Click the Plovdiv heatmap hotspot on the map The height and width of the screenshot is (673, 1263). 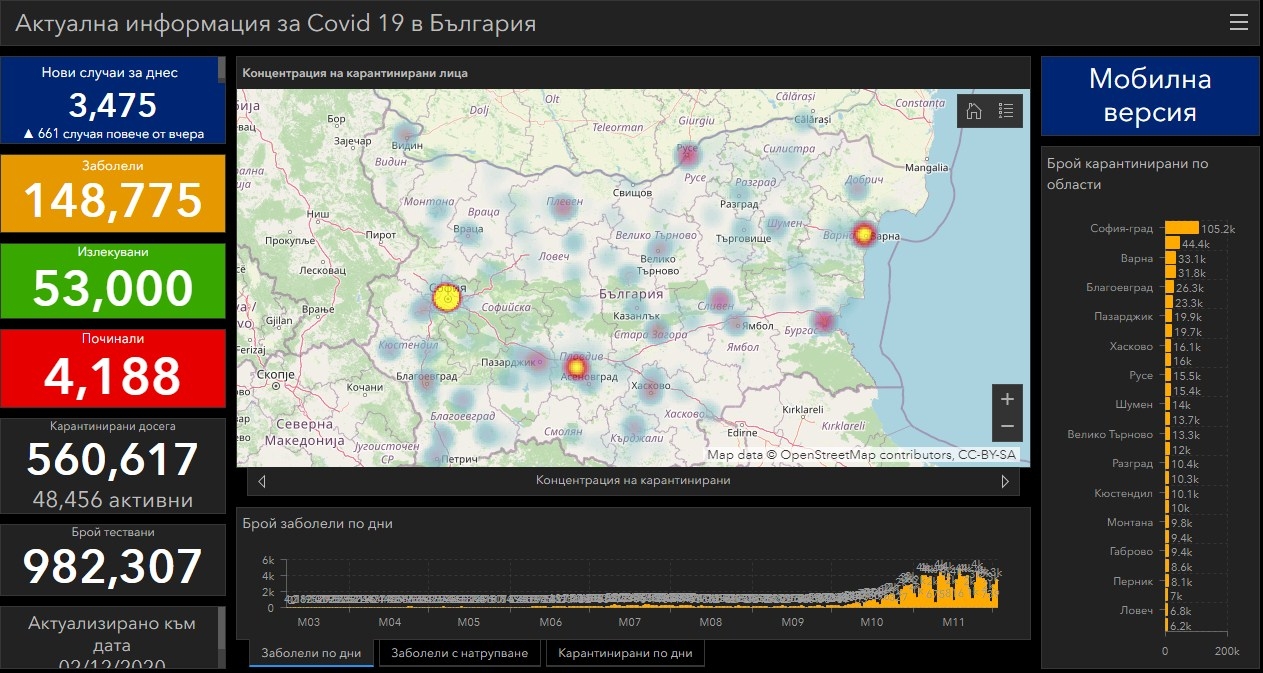575,368
